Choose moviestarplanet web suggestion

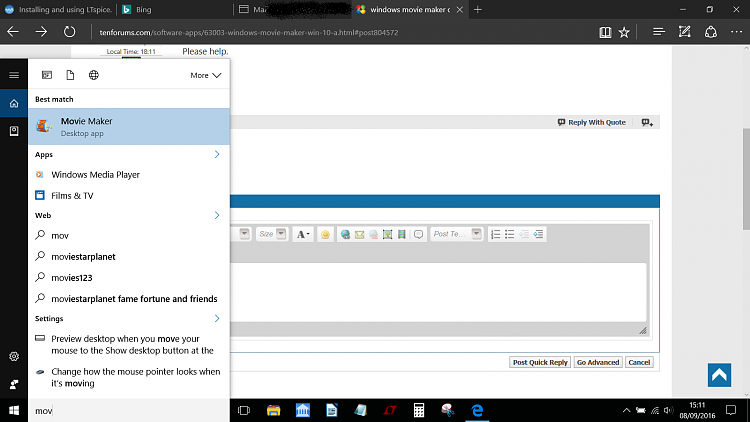(x=129, y=256)
